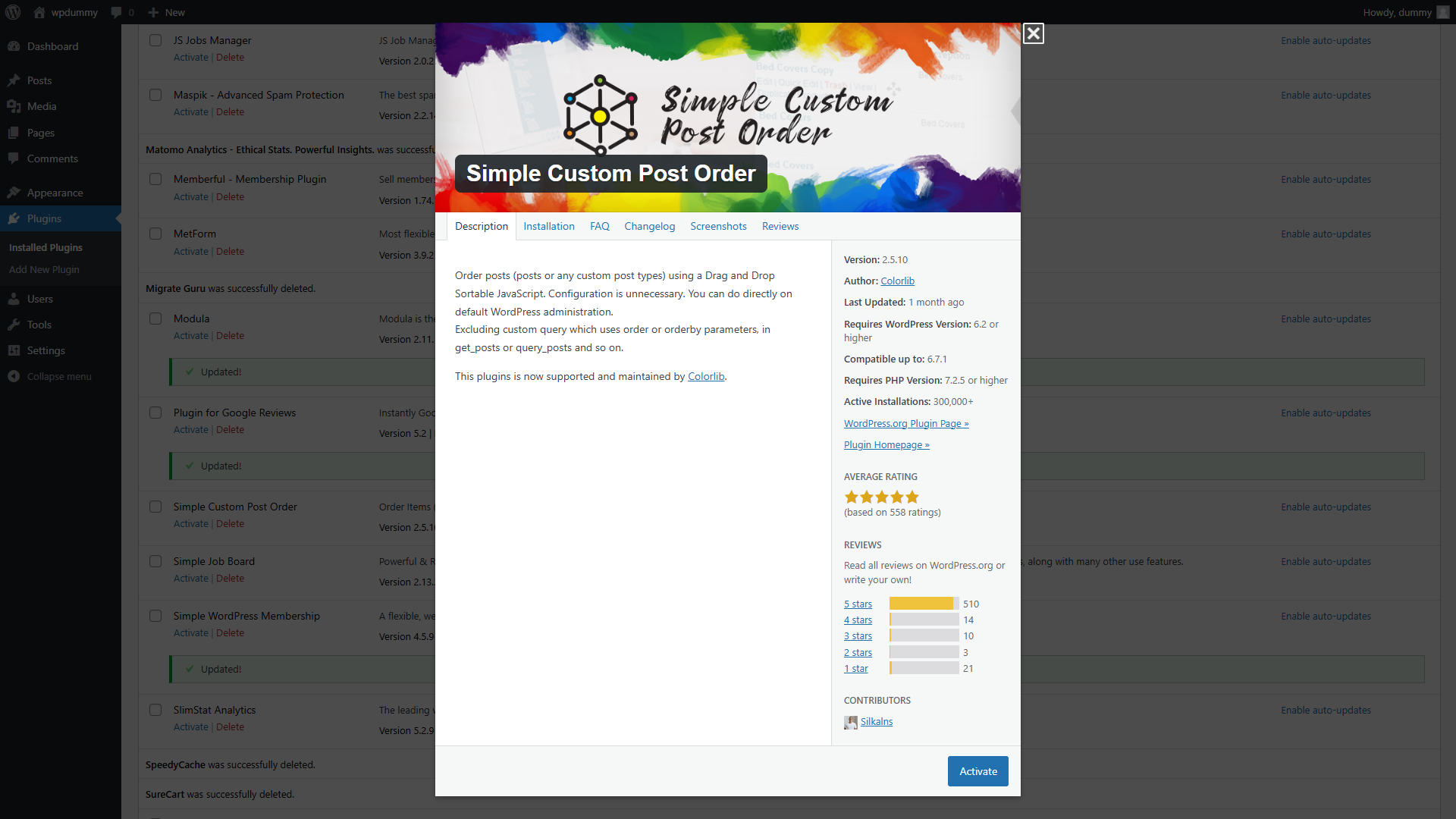The height and width of the screenshot is (819, 1456).
Task: Click the 5 stars rating bar
Action: point(924,604)
